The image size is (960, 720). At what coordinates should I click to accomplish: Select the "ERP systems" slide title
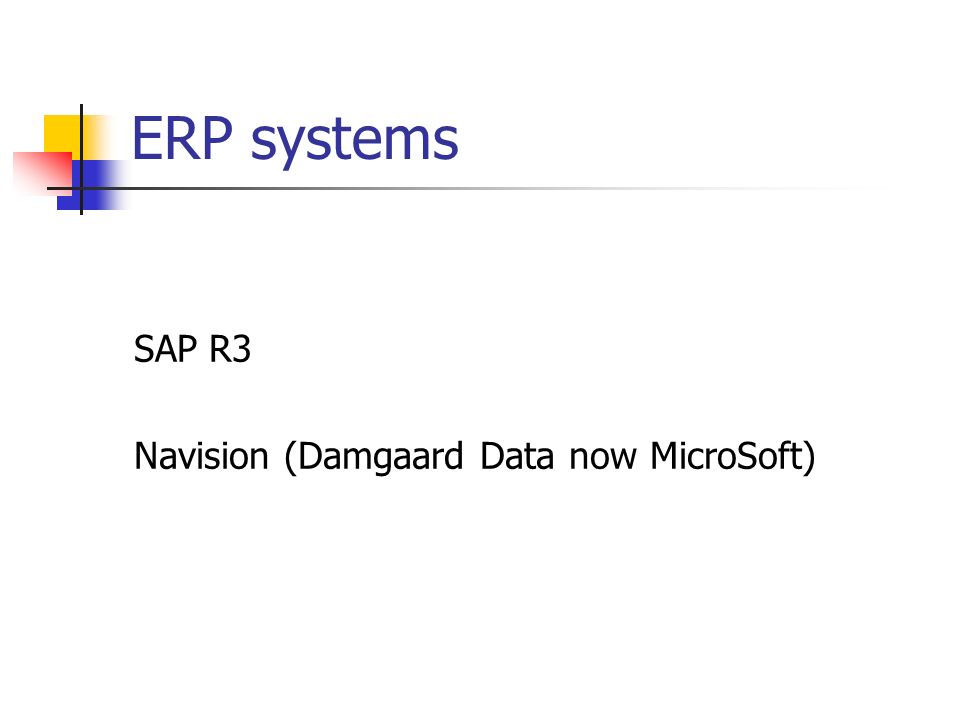(x=295, y=141)
